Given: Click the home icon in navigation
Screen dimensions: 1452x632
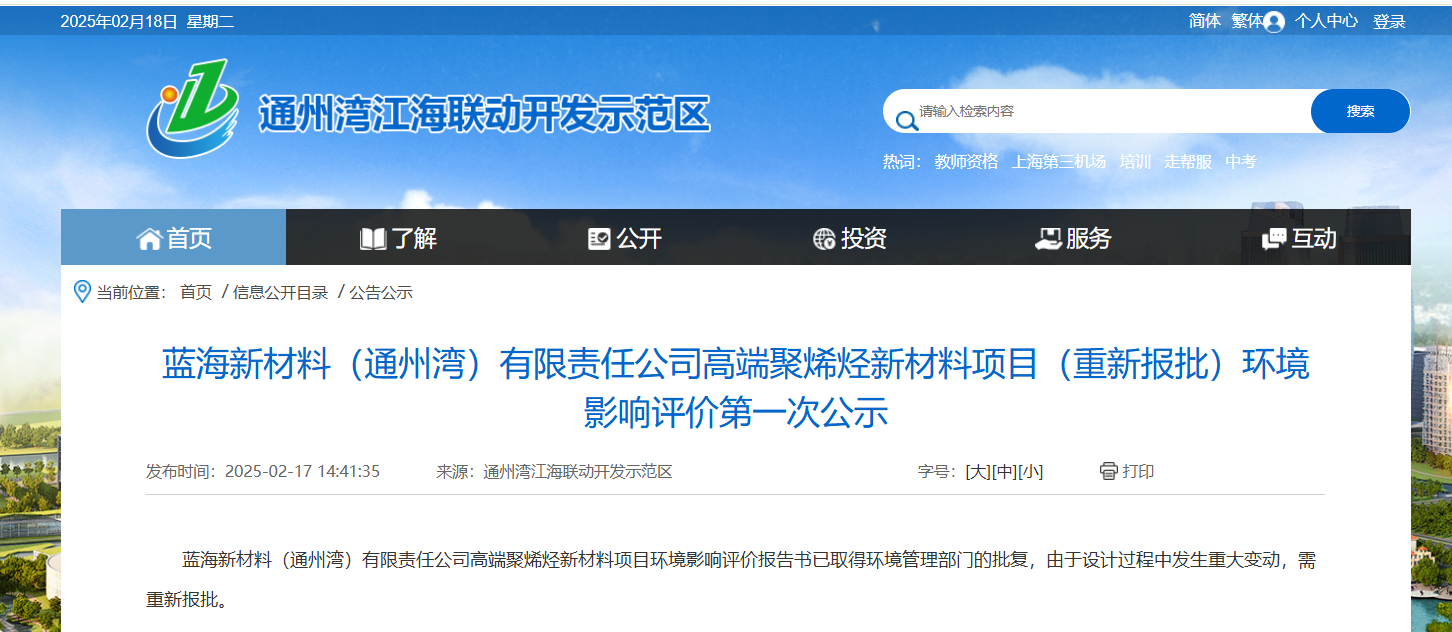Looking at the screenshot, I should 149,239.
